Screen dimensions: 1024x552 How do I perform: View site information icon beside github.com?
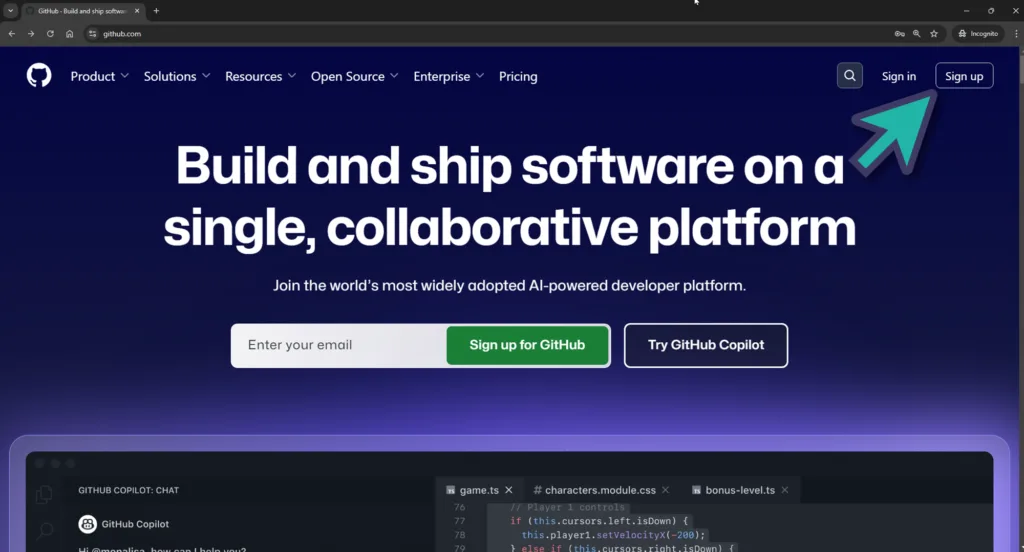(x=93, y=33)
